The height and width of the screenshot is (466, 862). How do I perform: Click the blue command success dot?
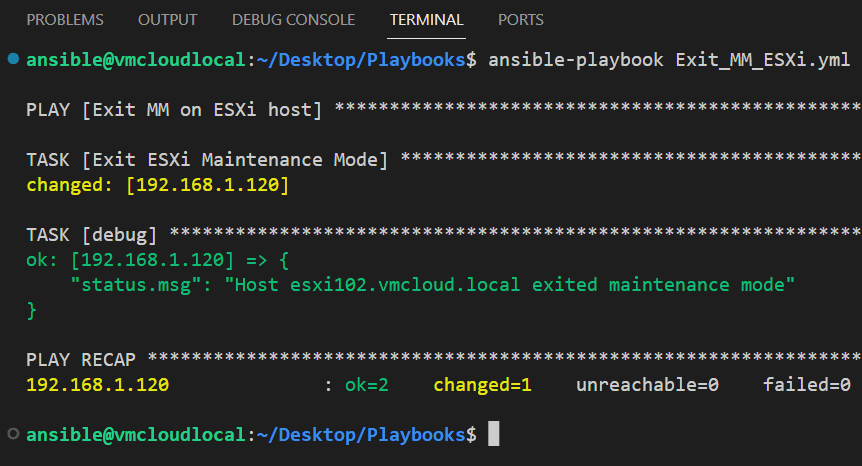pos(12,59)
